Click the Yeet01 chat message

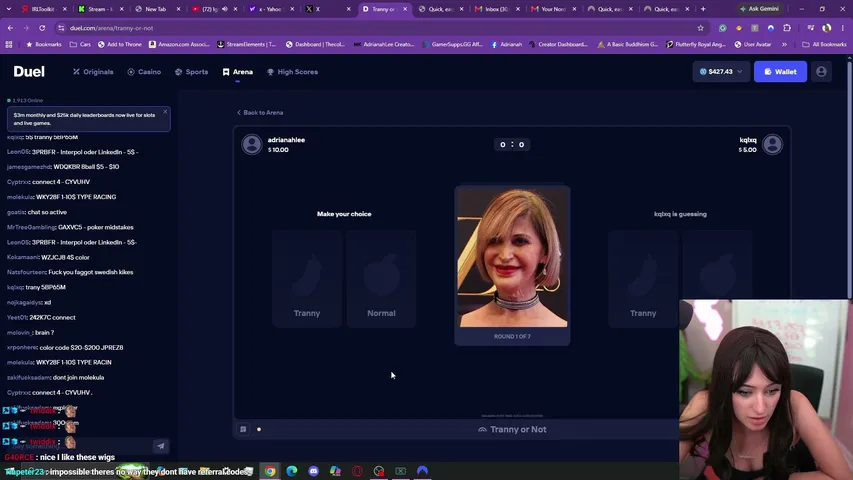tap(41, 317)
